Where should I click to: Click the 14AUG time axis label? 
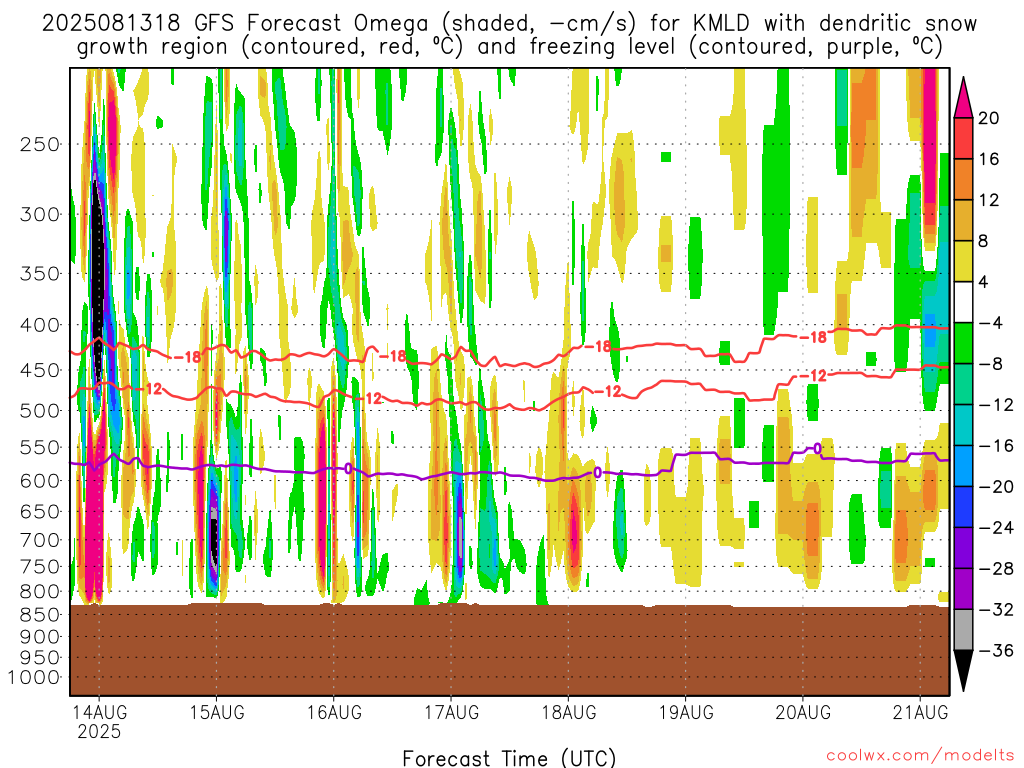(x=99, y=712)
